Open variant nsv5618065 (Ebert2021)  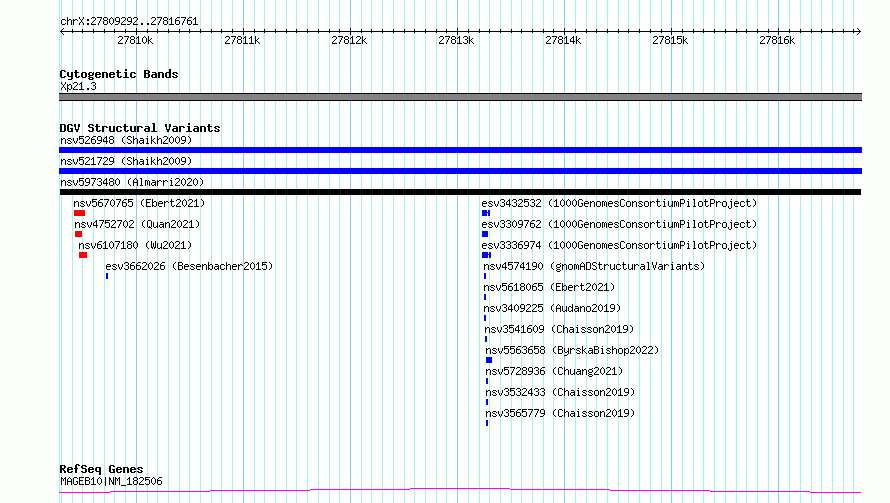pyautogui.click(x=549, y=287)
